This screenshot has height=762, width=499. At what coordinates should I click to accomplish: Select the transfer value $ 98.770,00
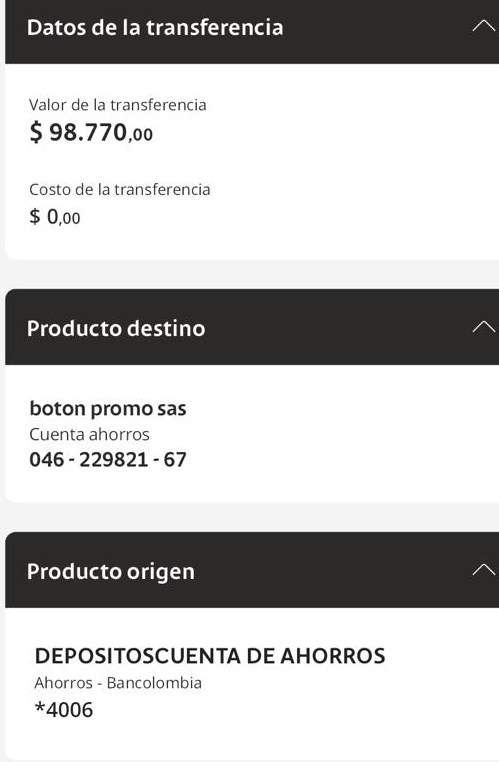pyautogui.click(x=91, y=132)
